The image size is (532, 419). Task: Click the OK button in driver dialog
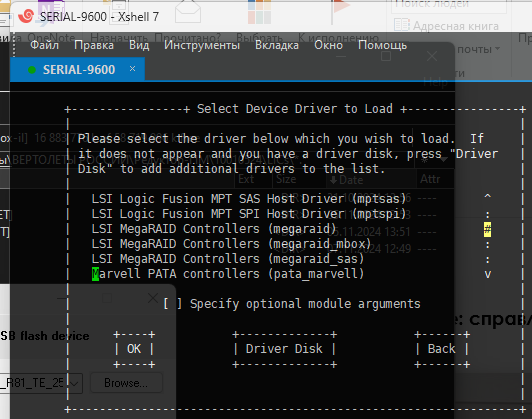click(x=134, y=349)
